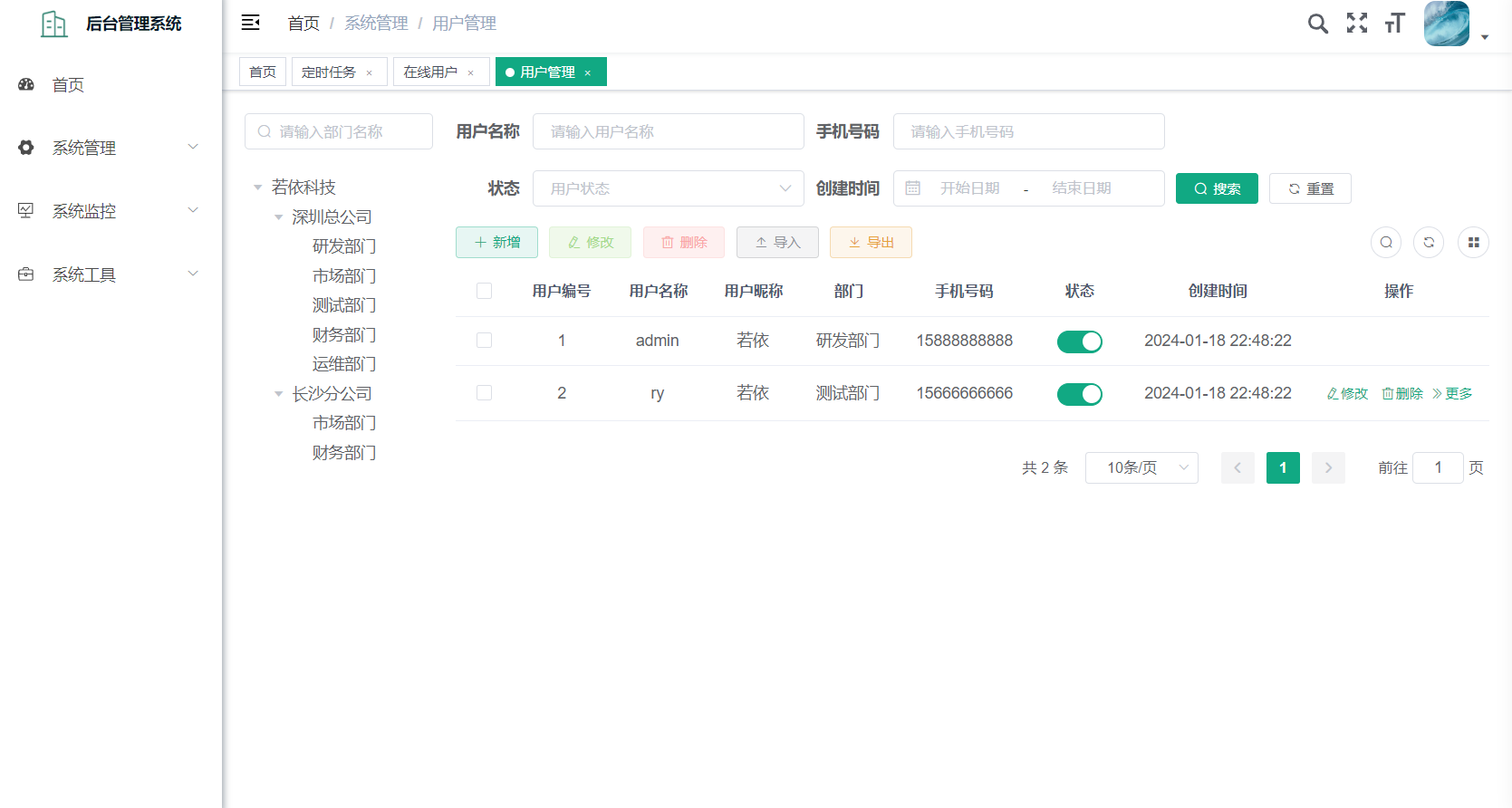Open the 10条/页 page size dropdown

(x=1141, y=467)
